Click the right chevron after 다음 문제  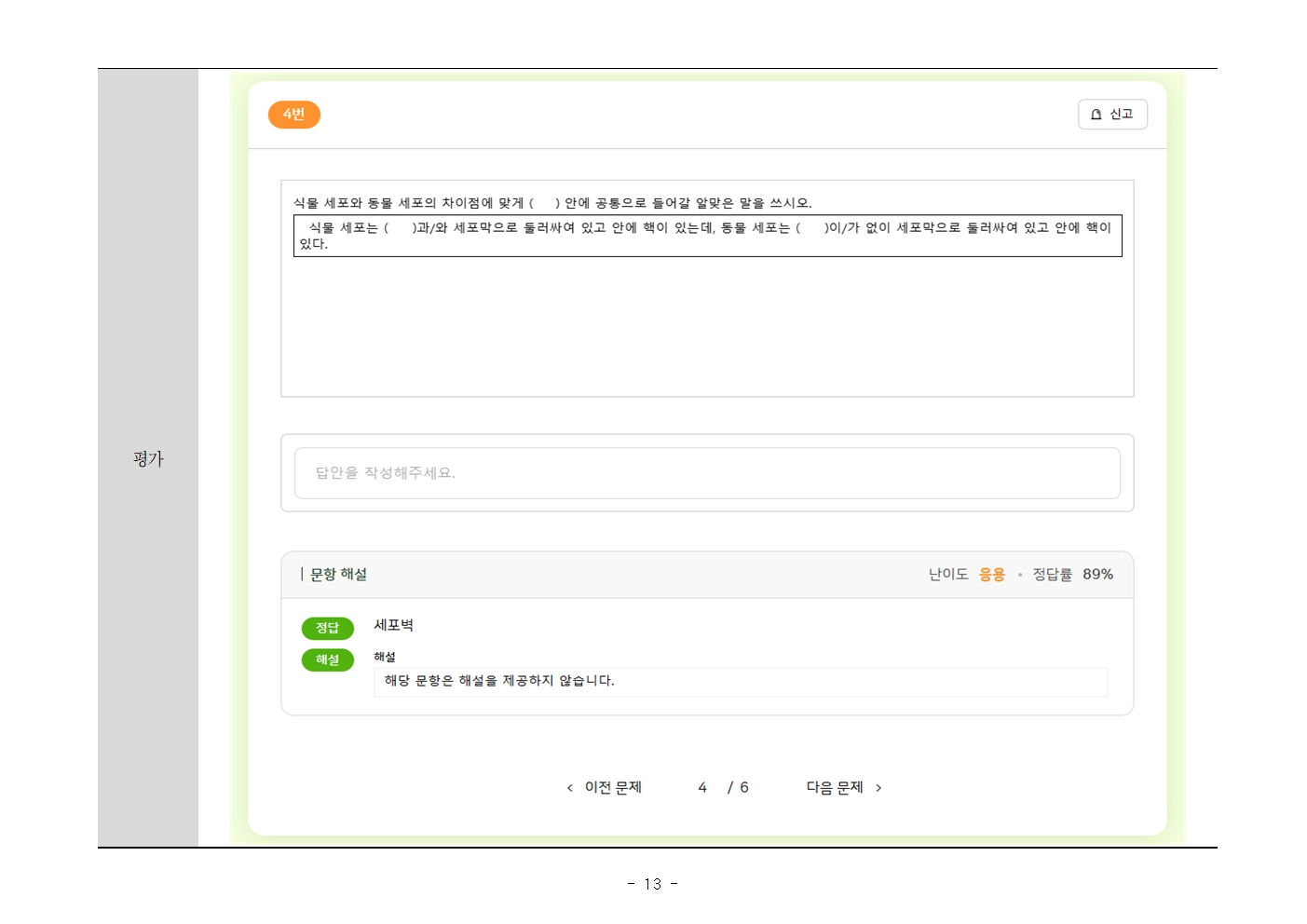pyautogui.click(x=878, y=788)
